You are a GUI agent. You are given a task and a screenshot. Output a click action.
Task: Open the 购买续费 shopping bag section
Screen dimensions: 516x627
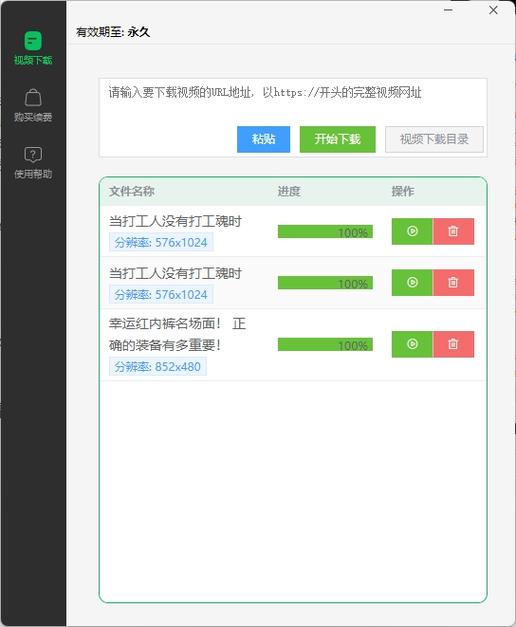(33, 106)
